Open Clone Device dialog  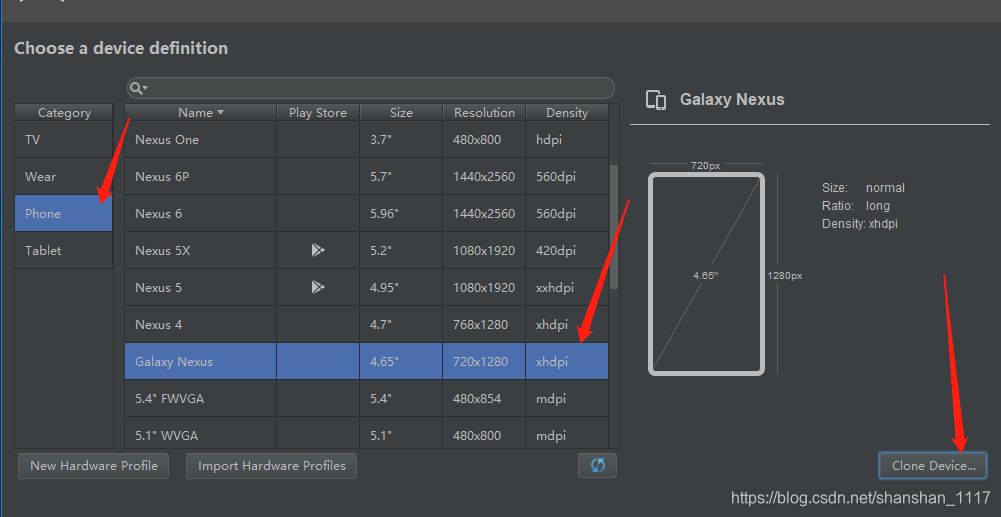[x=933, y=465]
